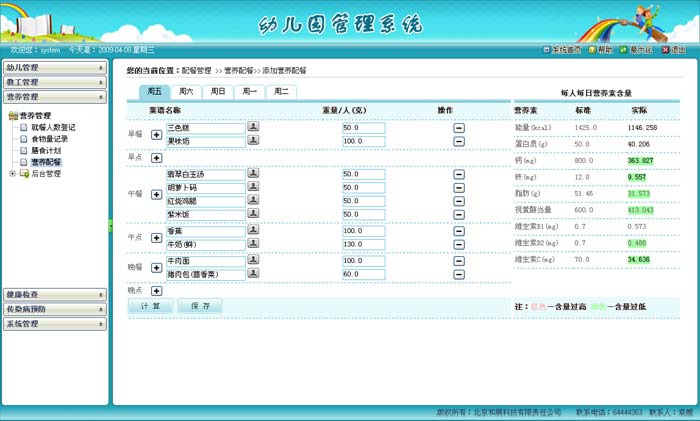Viewport: 700px width, 421px height.
Task: Select the 周一 tab
Action: click(248, 91)
